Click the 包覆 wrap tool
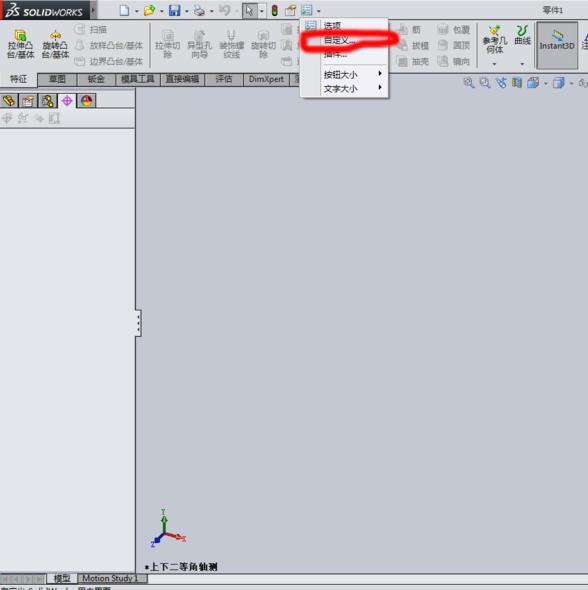 [454, 29]
